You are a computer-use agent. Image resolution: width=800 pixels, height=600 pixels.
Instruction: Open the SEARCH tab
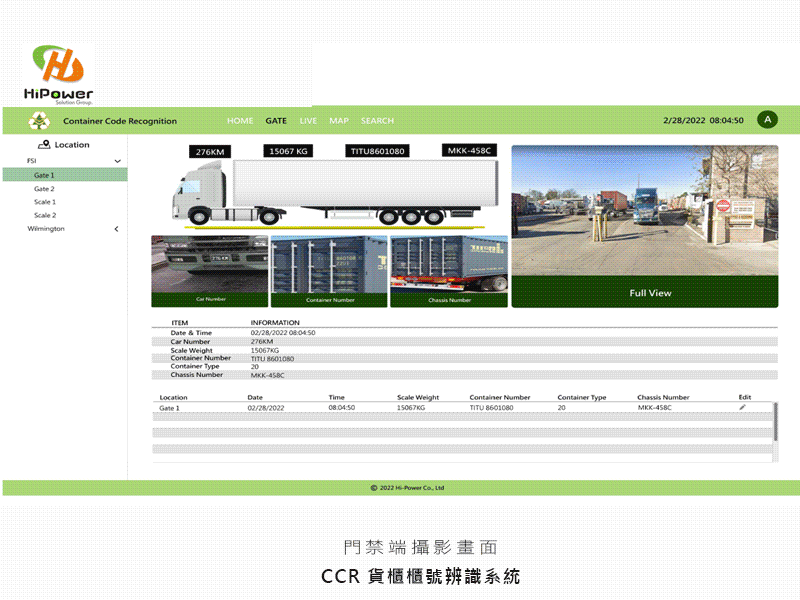(377, 121)
